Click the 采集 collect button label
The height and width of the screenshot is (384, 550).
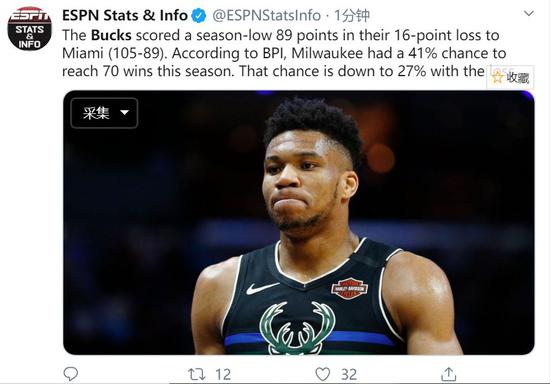[x=96, y=113]
